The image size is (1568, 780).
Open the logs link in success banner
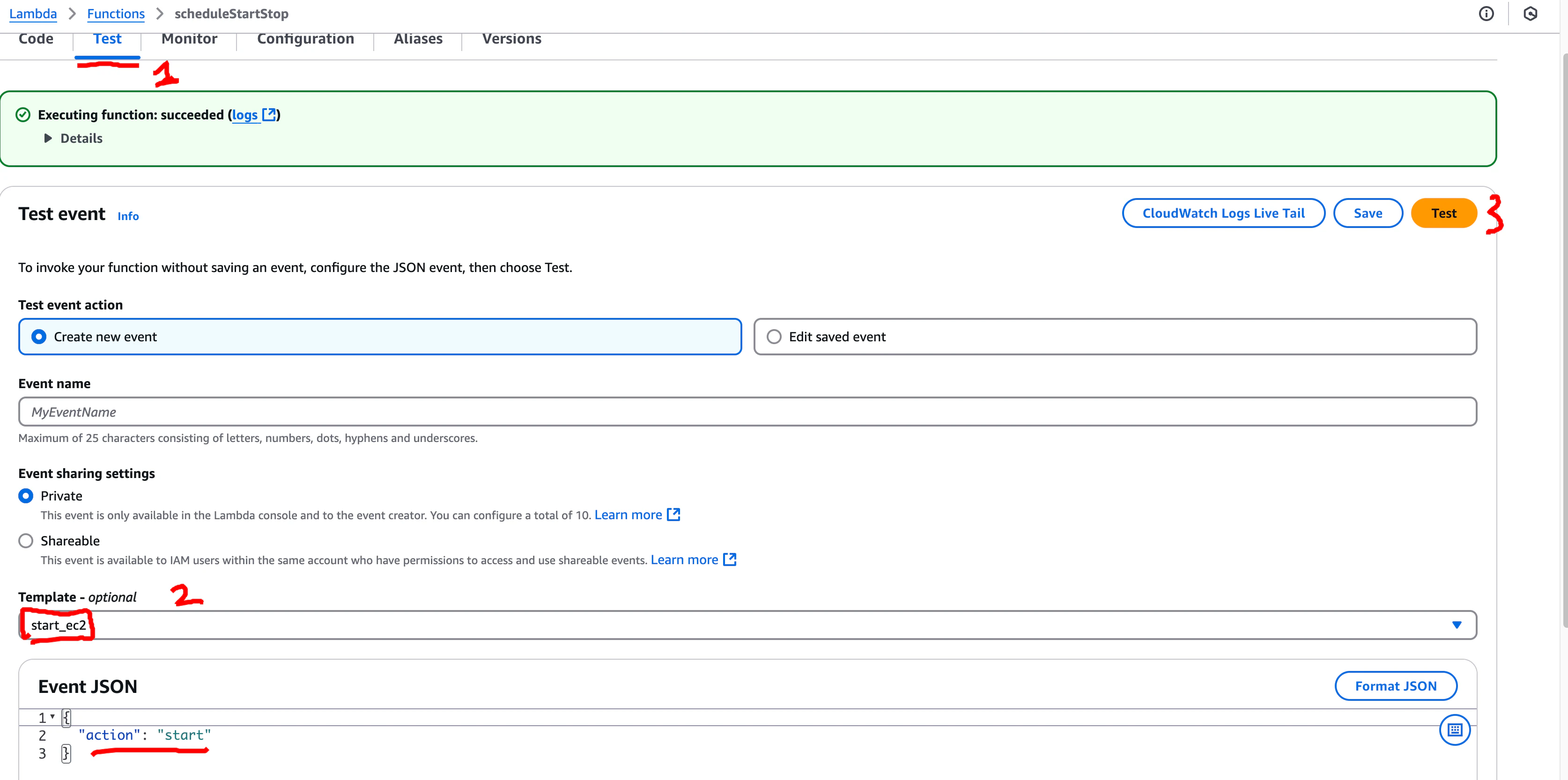[244, 114]
